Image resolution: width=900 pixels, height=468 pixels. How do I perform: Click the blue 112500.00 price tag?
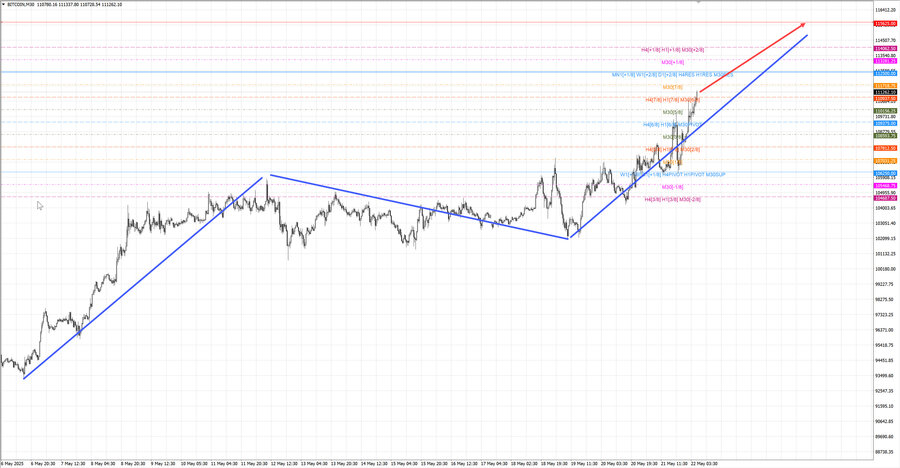pyautogui.click(x=884, y=73)
